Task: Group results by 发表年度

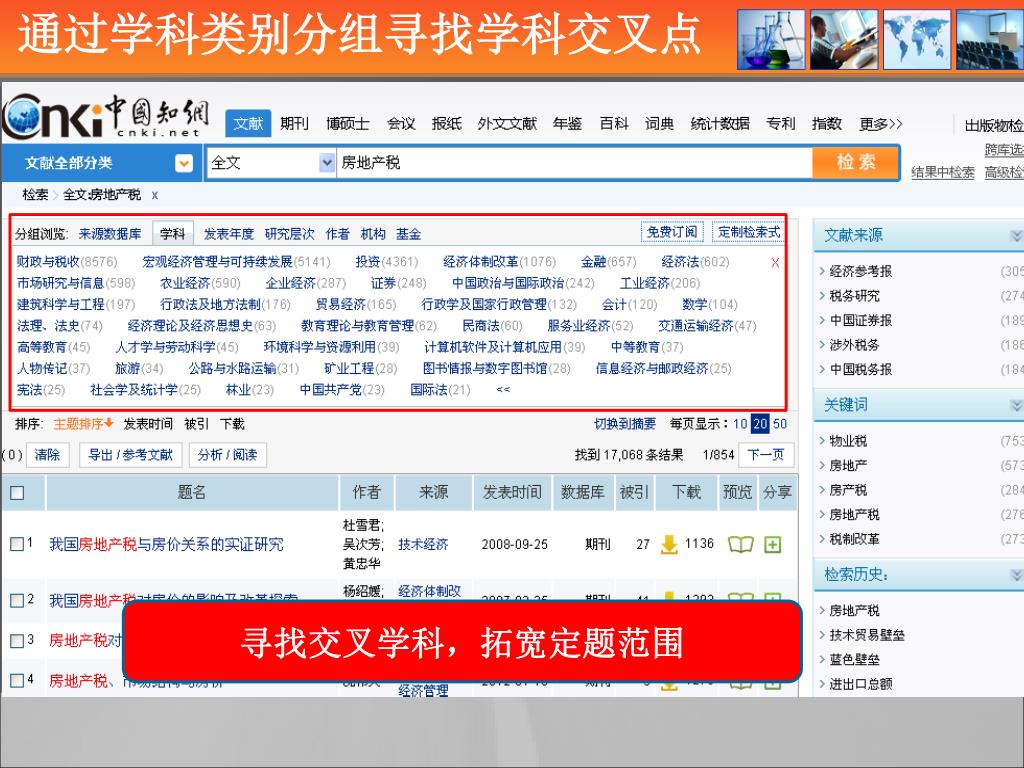Action: (x=229, y=234)
